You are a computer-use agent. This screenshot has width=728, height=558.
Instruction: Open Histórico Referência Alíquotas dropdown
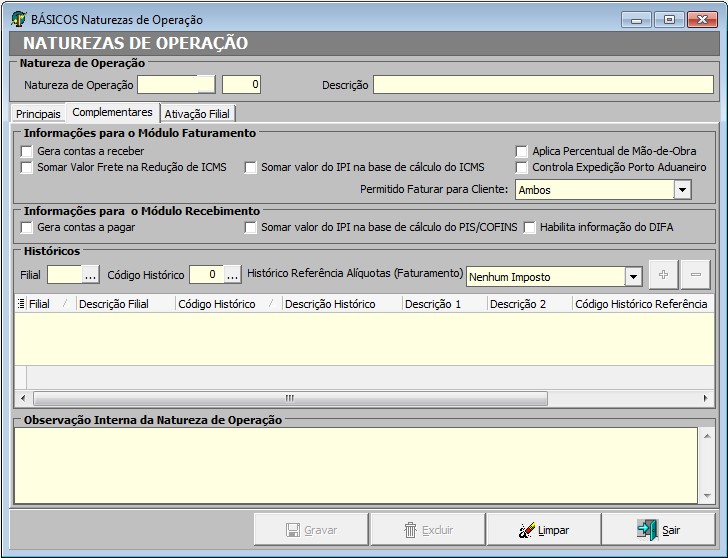(632, 276)
